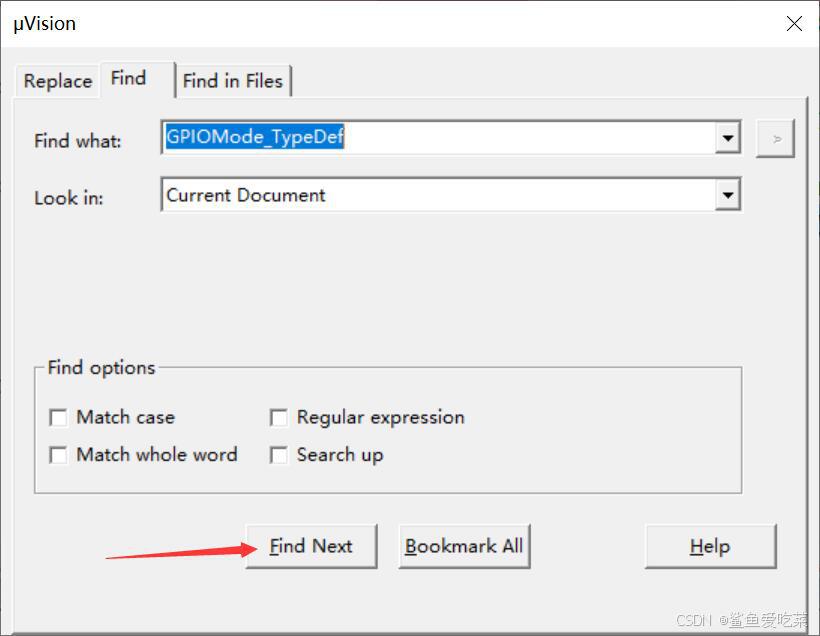This screenshot has height=636, width=820.
Task: Click the Find what text field
Action: point(437,138)
